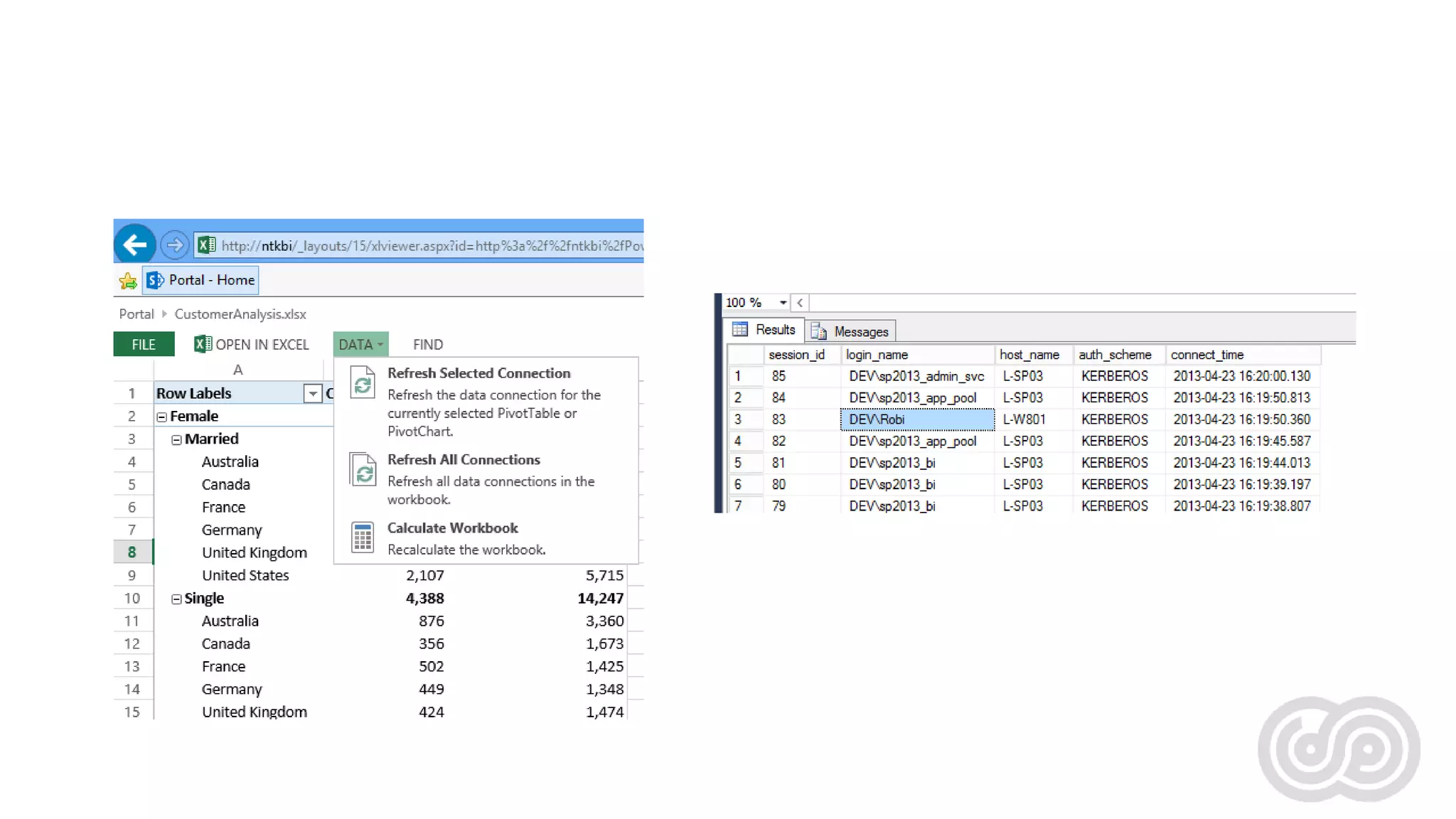Click the Refresh Selected Connection icon
The width and height of the screenshot is (1456, 819).
tap(363, 384)
